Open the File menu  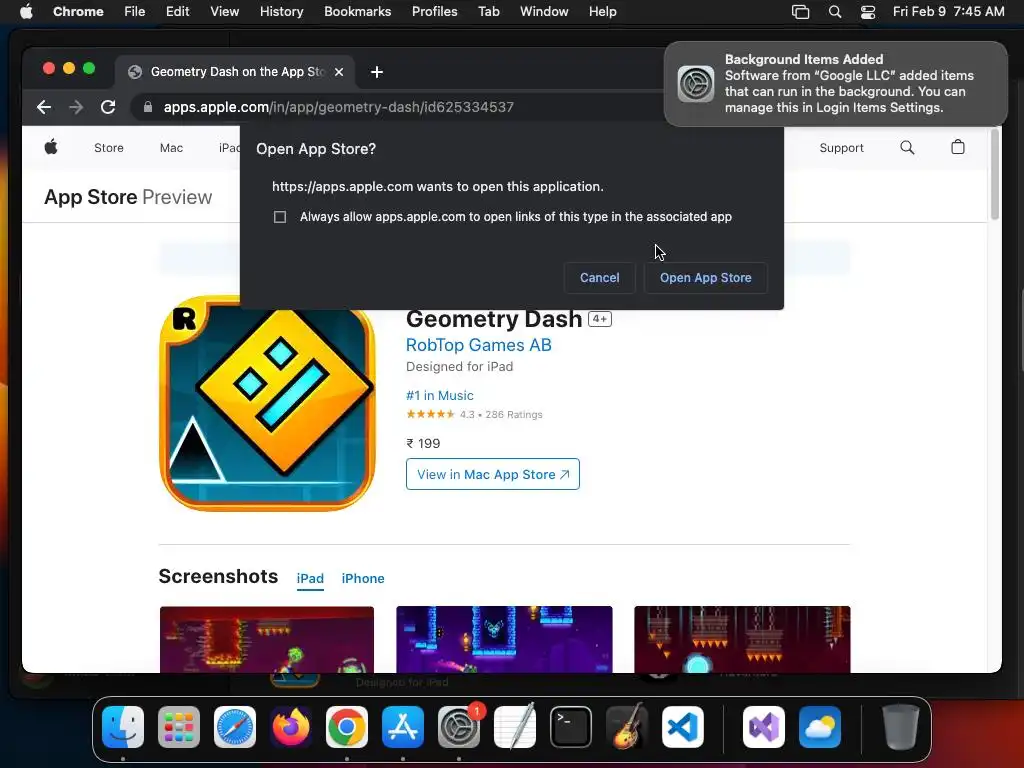click(135, 12)
